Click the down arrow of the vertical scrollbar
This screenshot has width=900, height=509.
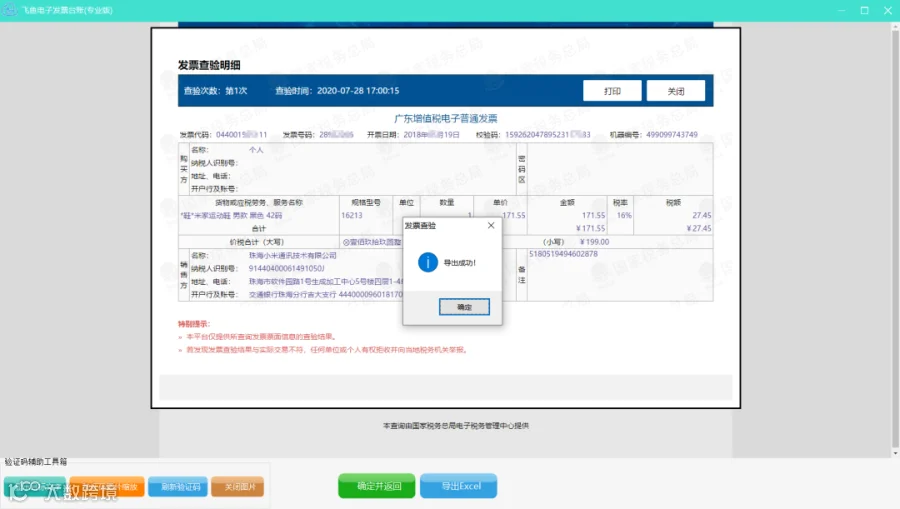pyautogui.click(x=895, y=453)
